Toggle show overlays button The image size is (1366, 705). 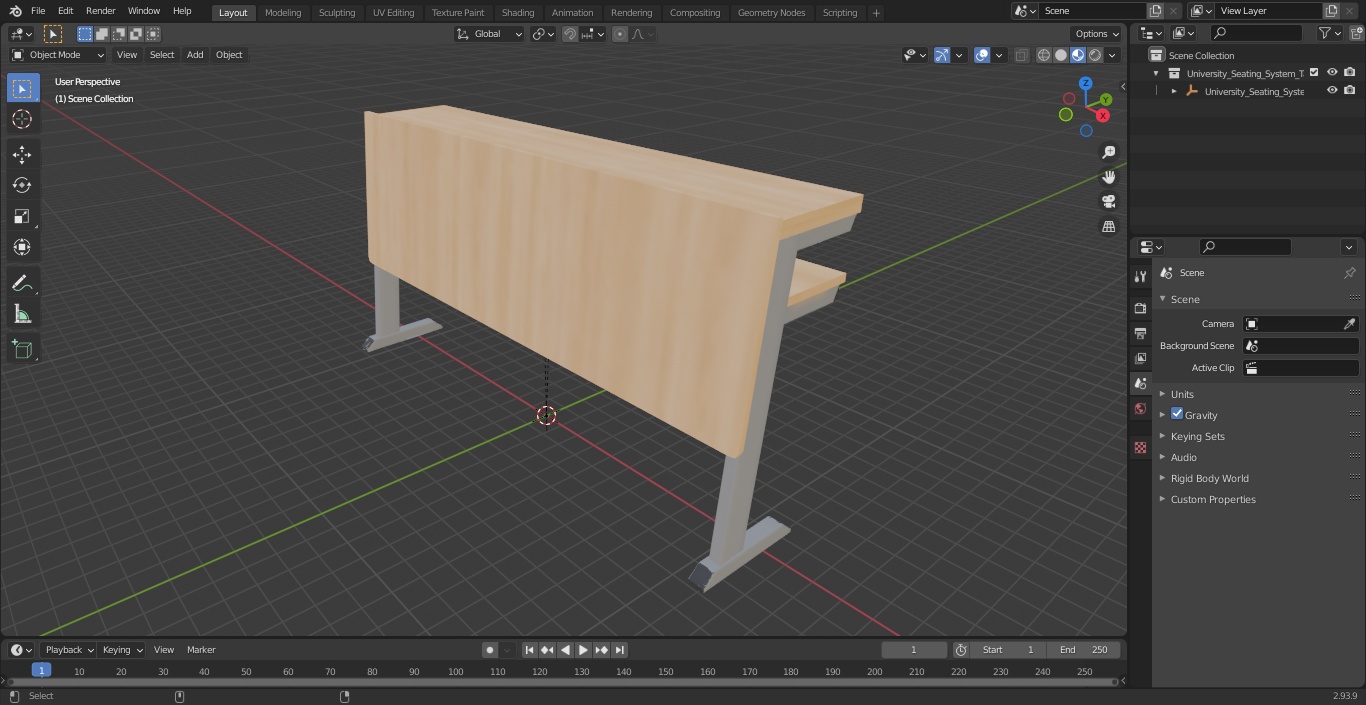(x=982, y=55)
